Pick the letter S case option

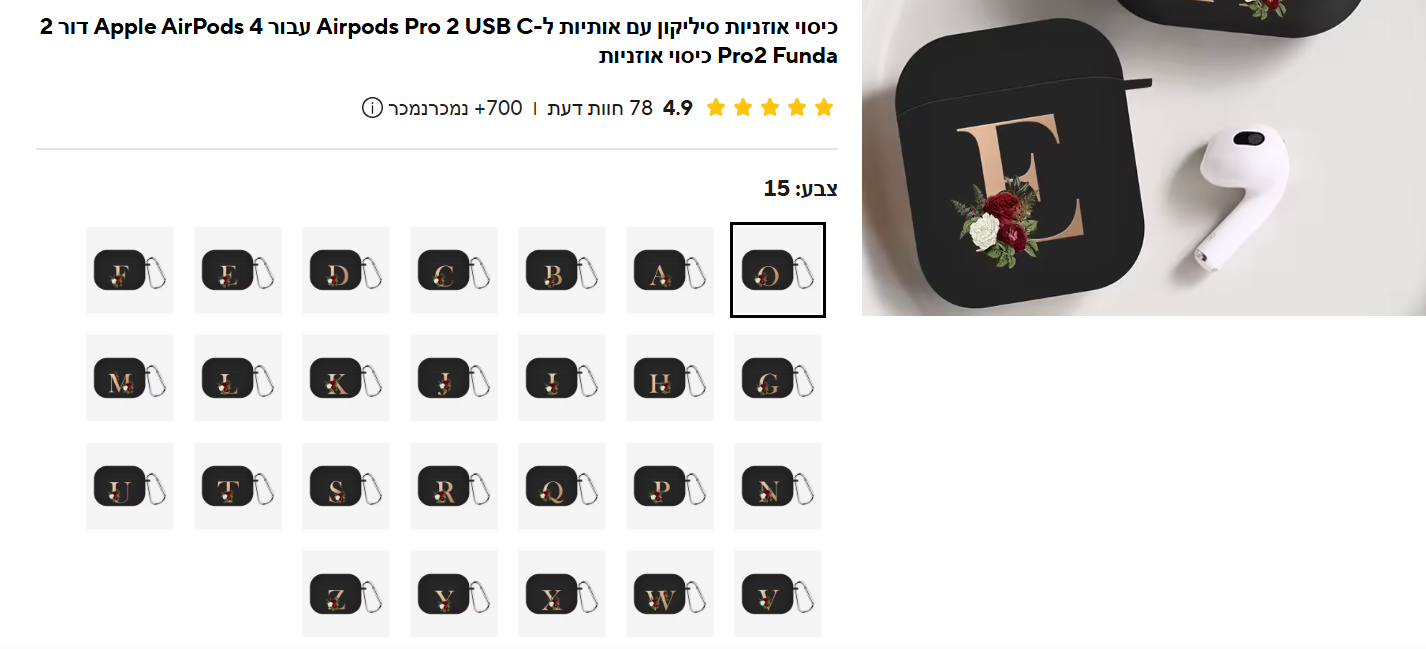point(346,486)
